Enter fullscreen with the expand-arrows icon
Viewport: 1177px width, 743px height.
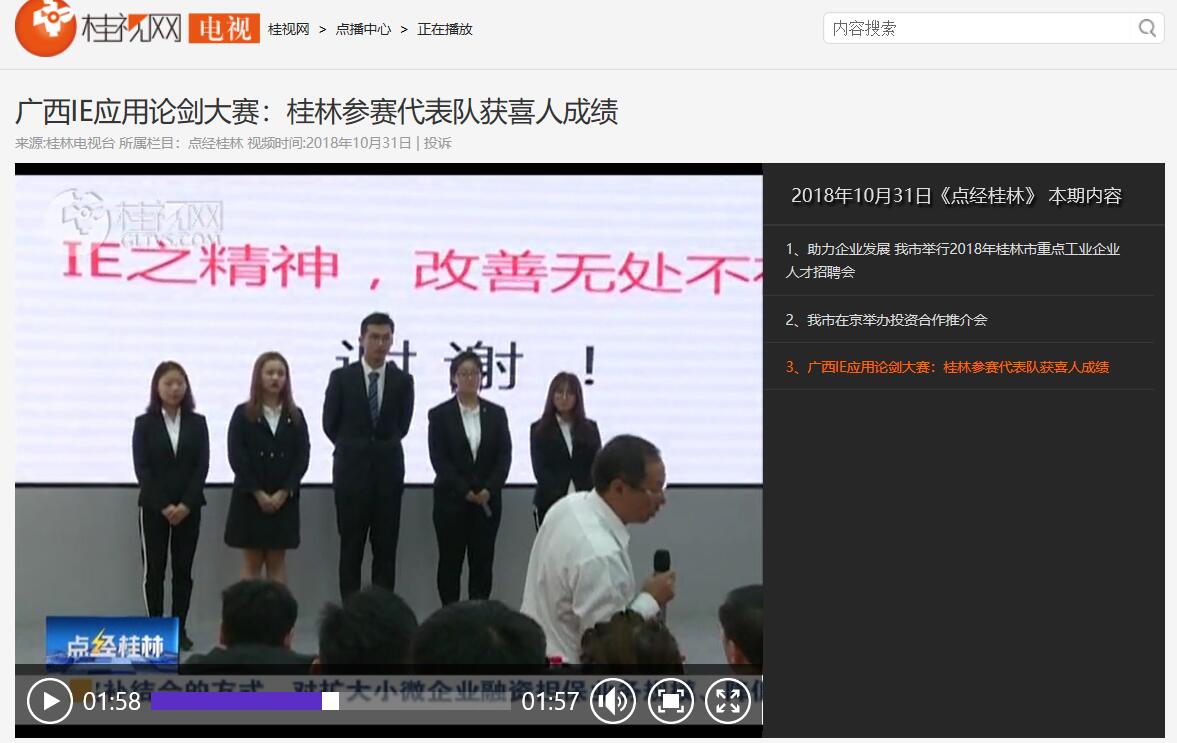coord(727,701)
